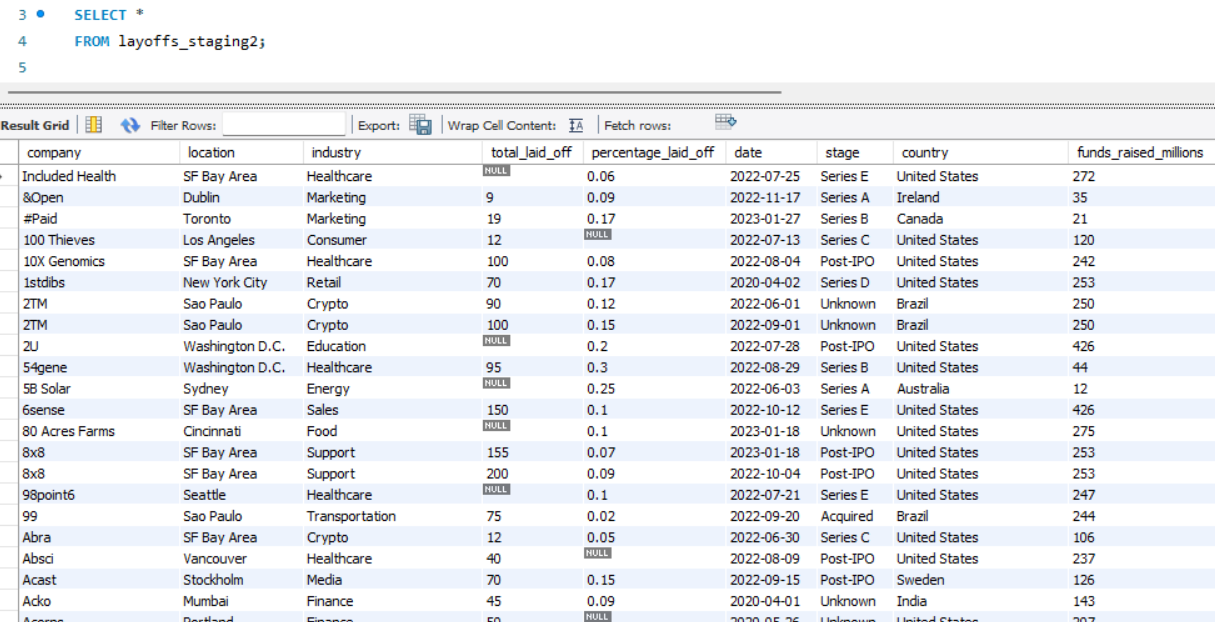Click the 'Energy' industry cell
1215x622 pixels.
(392, 389)
